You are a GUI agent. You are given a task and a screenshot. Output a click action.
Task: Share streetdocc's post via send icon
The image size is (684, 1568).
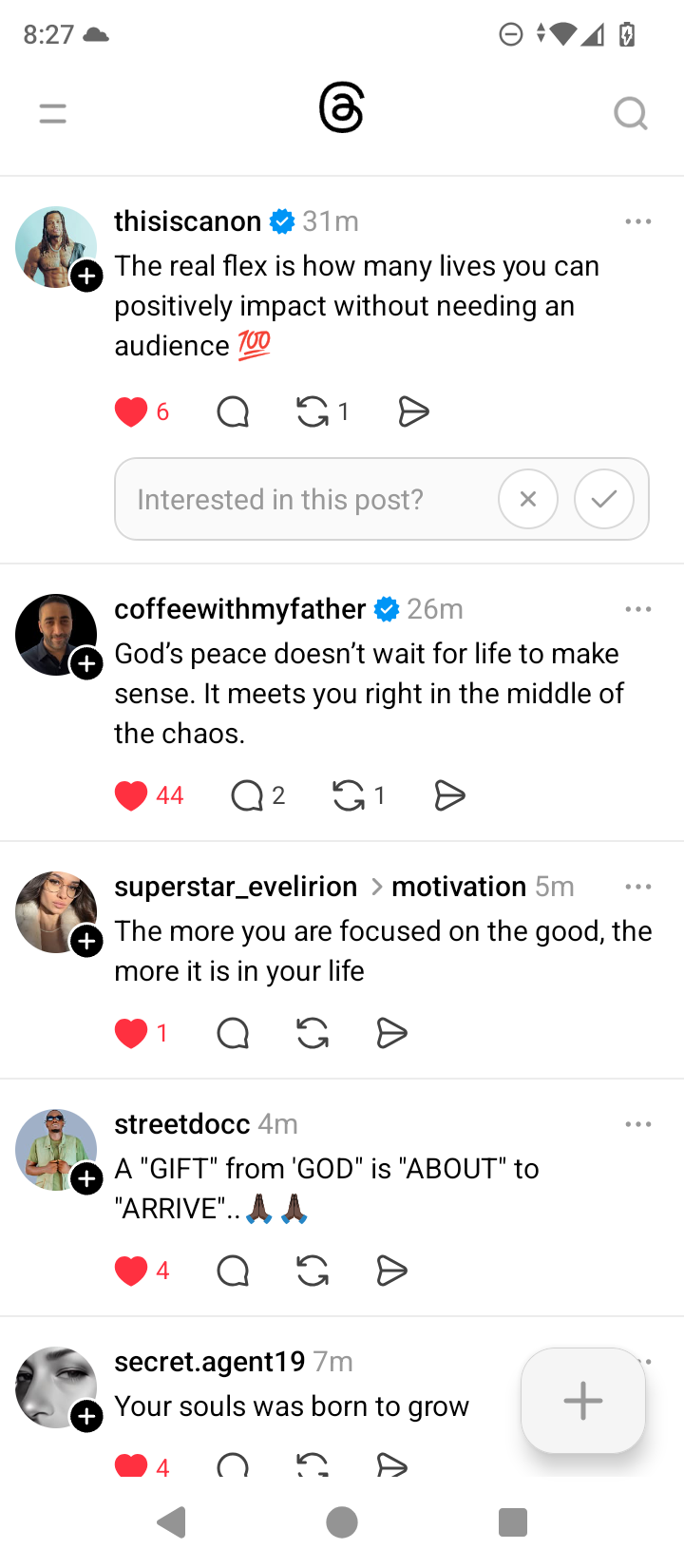(391, 1271)
